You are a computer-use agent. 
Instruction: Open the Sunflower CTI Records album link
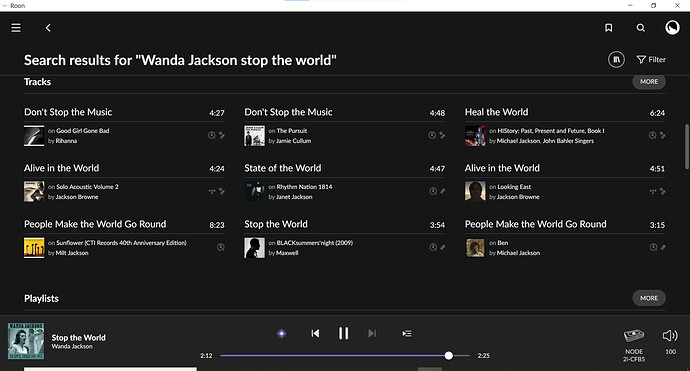[x=121, y=242]
